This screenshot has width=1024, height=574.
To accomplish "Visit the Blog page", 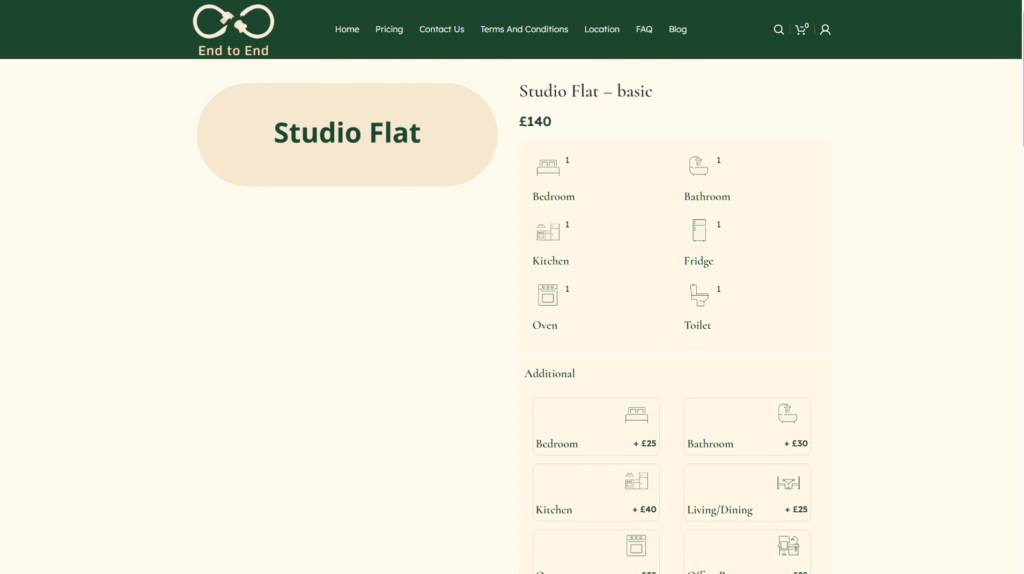I will (x=678, y=30).
